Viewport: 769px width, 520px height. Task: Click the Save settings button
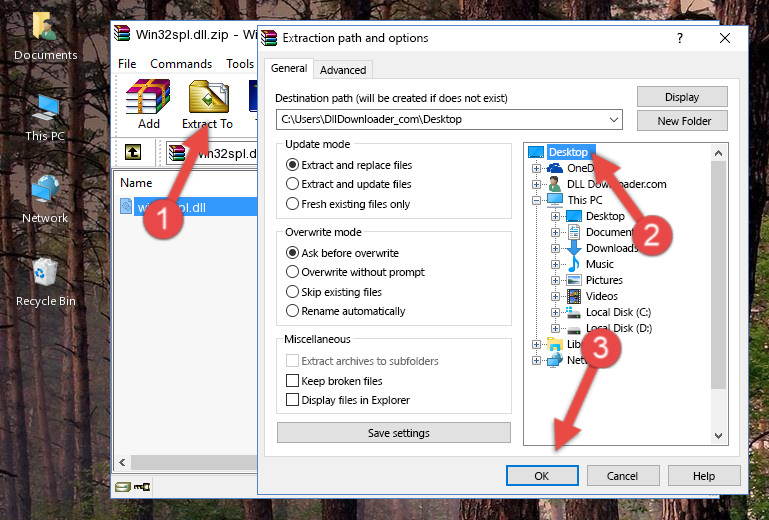click(394, 433)
